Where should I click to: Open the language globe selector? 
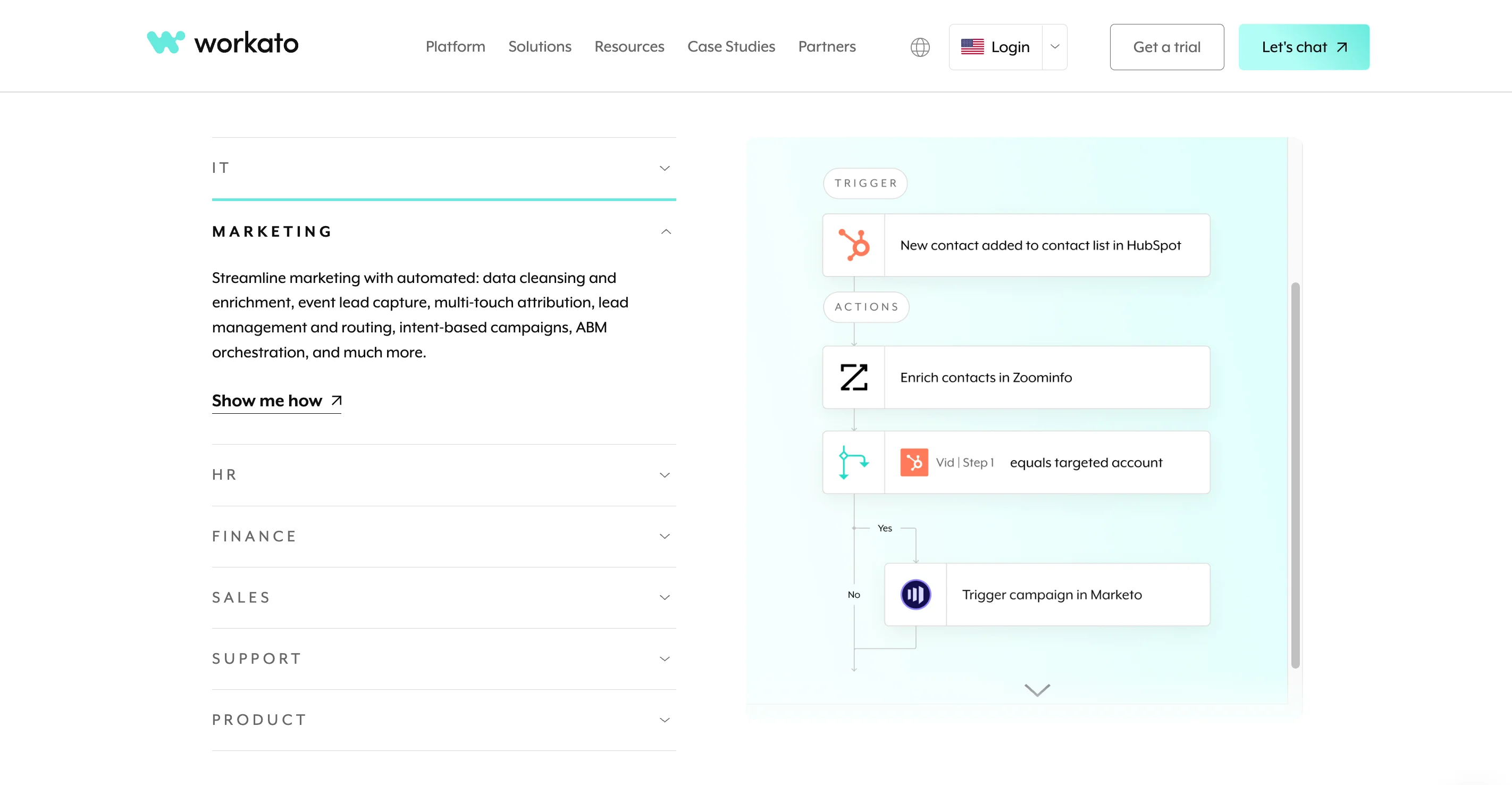pos(920,46)
